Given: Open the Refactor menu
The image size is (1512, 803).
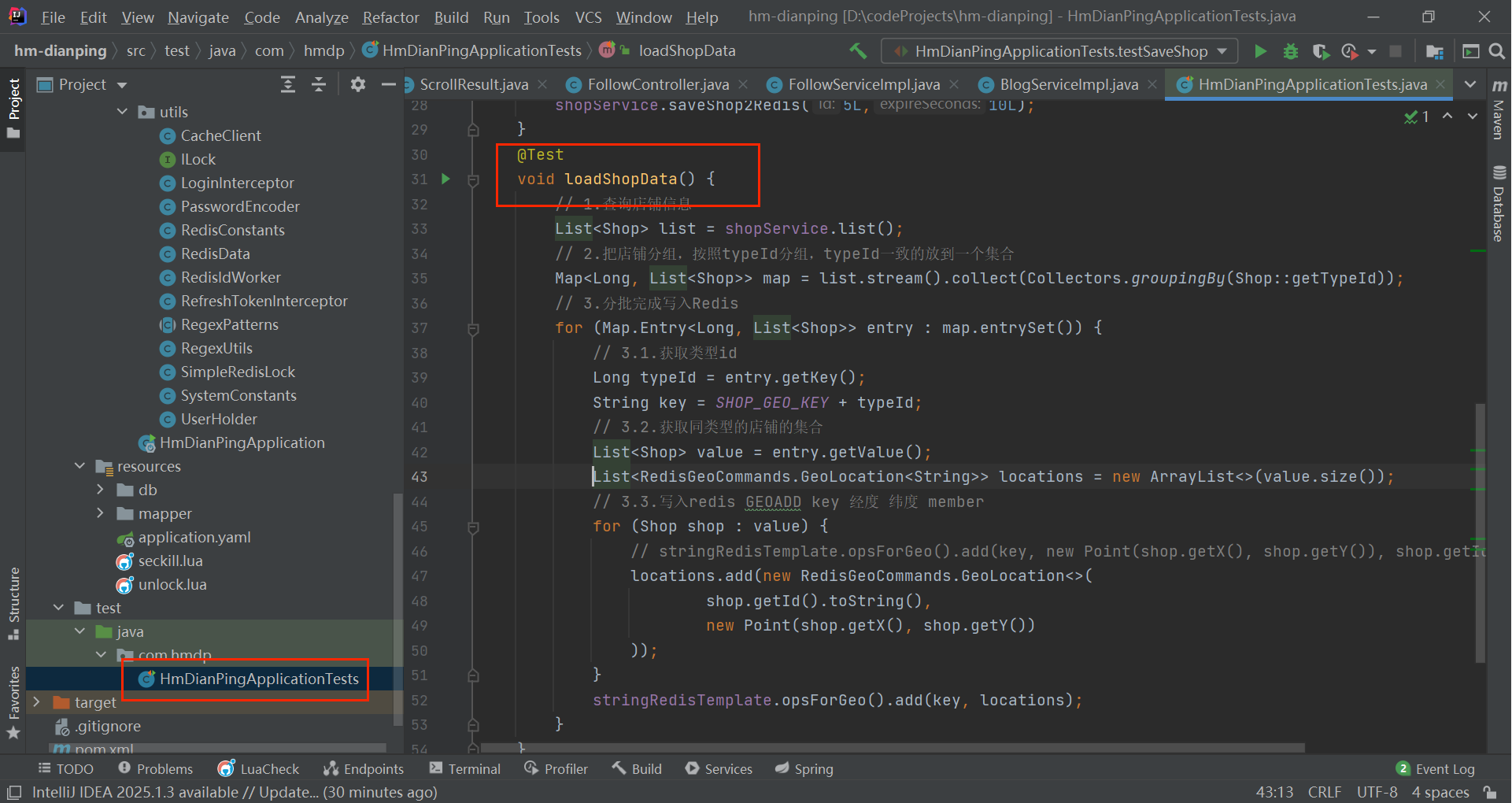Looking at the screenshot, I should (390, 17).
